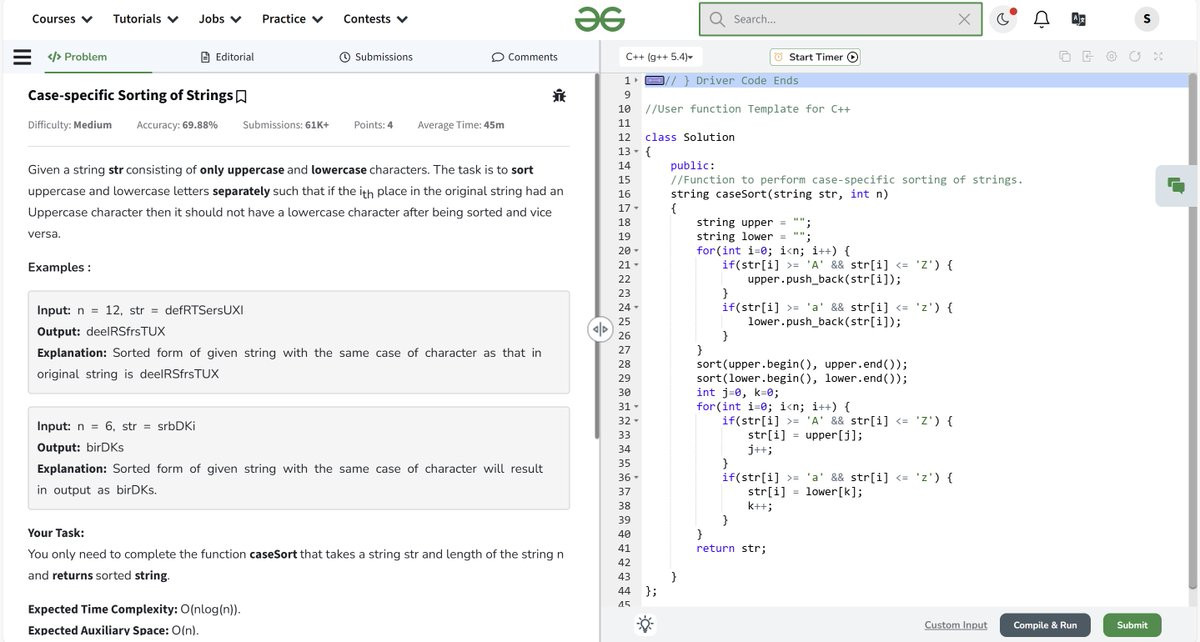The height and width of the screenshot is (642, 1200).
Task: Open user profile avatar S
Action: click(x=1146, y=19)
